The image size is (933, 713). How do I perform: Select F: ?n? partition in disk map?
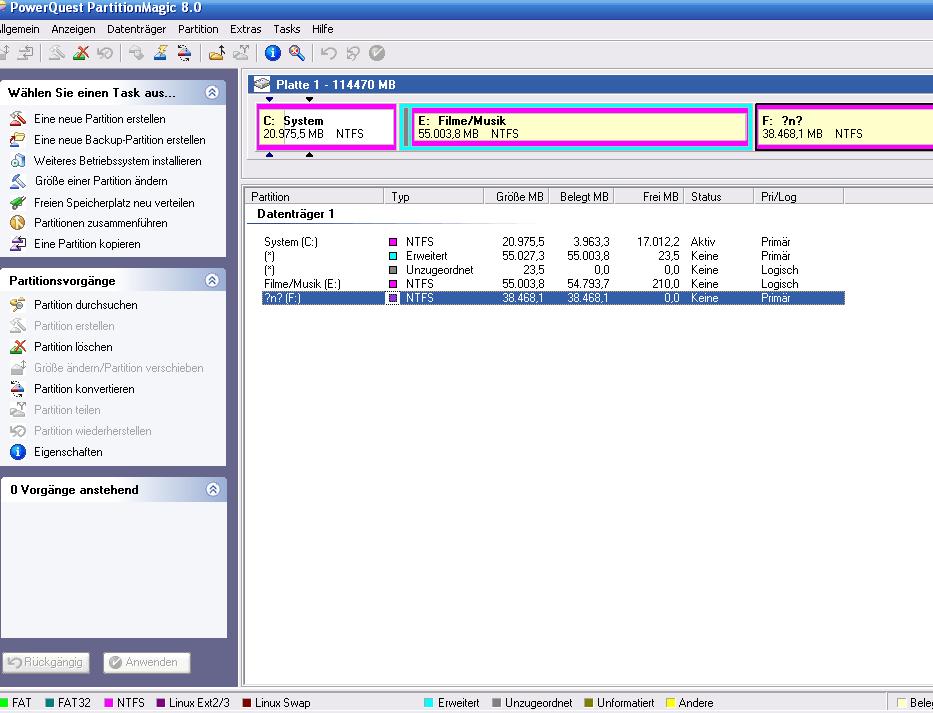(844, 127)
